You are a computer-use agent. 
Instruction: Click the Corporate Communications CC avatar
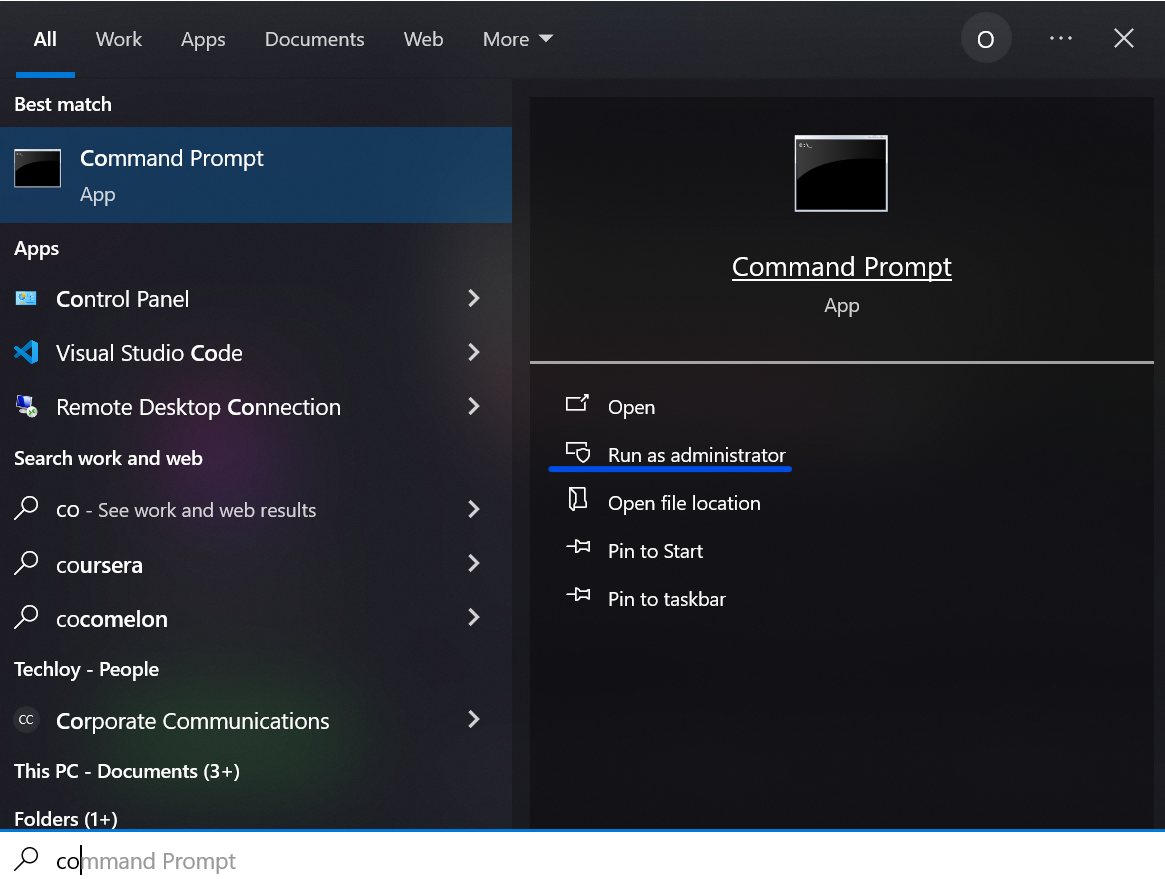26,720
